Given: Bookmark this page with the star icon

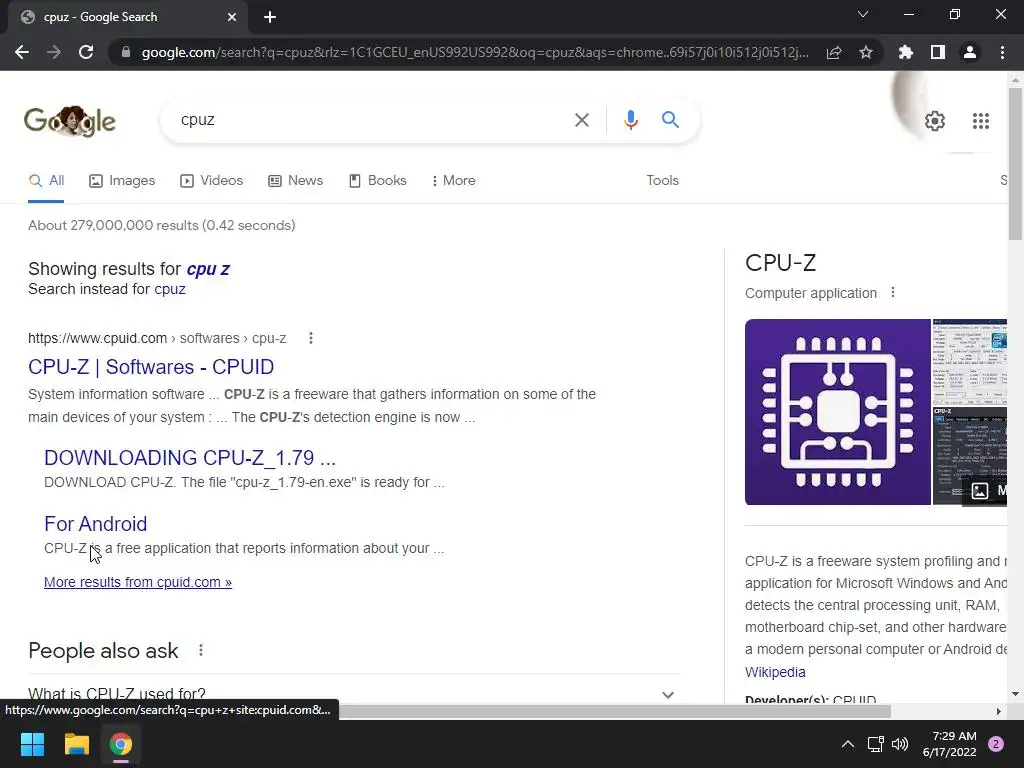Looking at the screenshot, I should [866, 52].
